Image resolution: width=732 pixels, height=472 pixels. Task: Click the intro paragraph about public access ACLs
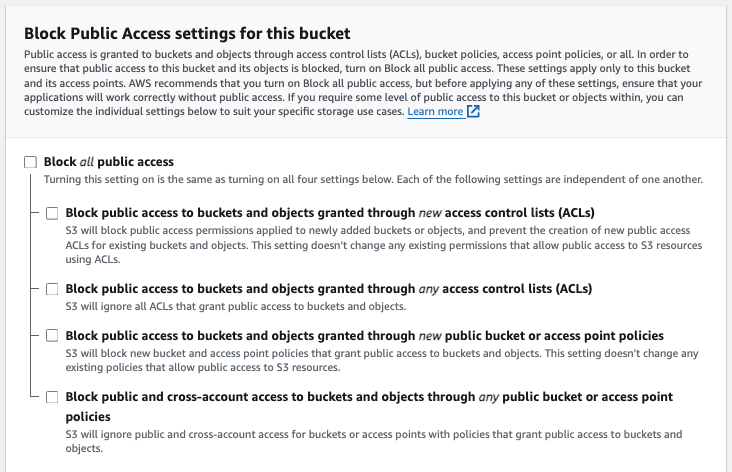coord(363,83)
